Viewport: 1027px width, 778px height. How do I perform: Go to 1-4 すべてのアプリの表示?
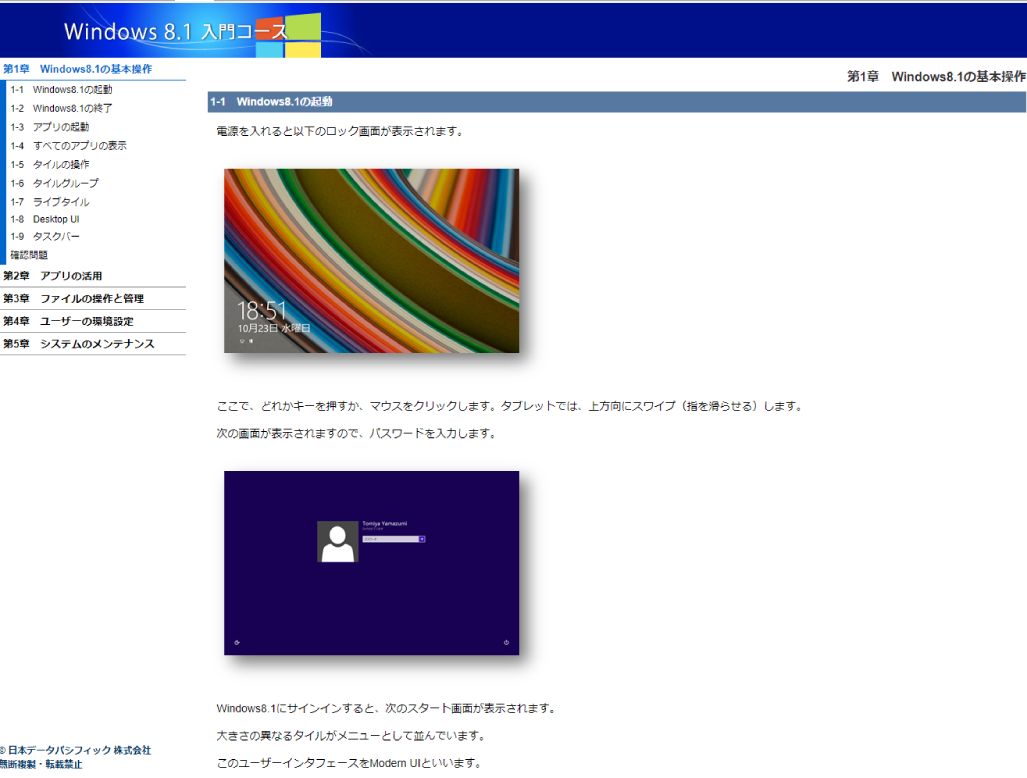(x=69, y=145)
